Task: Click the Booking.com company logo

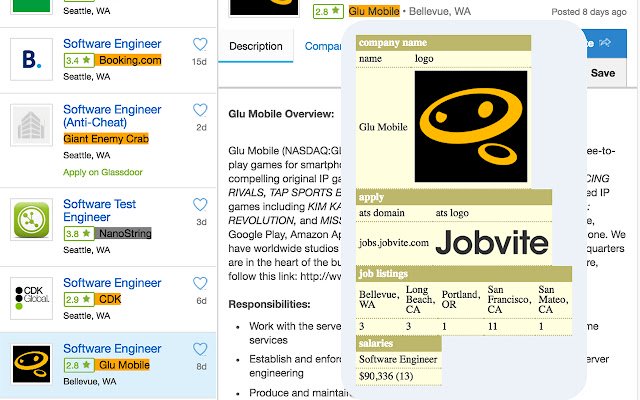Action: point(31,60)
